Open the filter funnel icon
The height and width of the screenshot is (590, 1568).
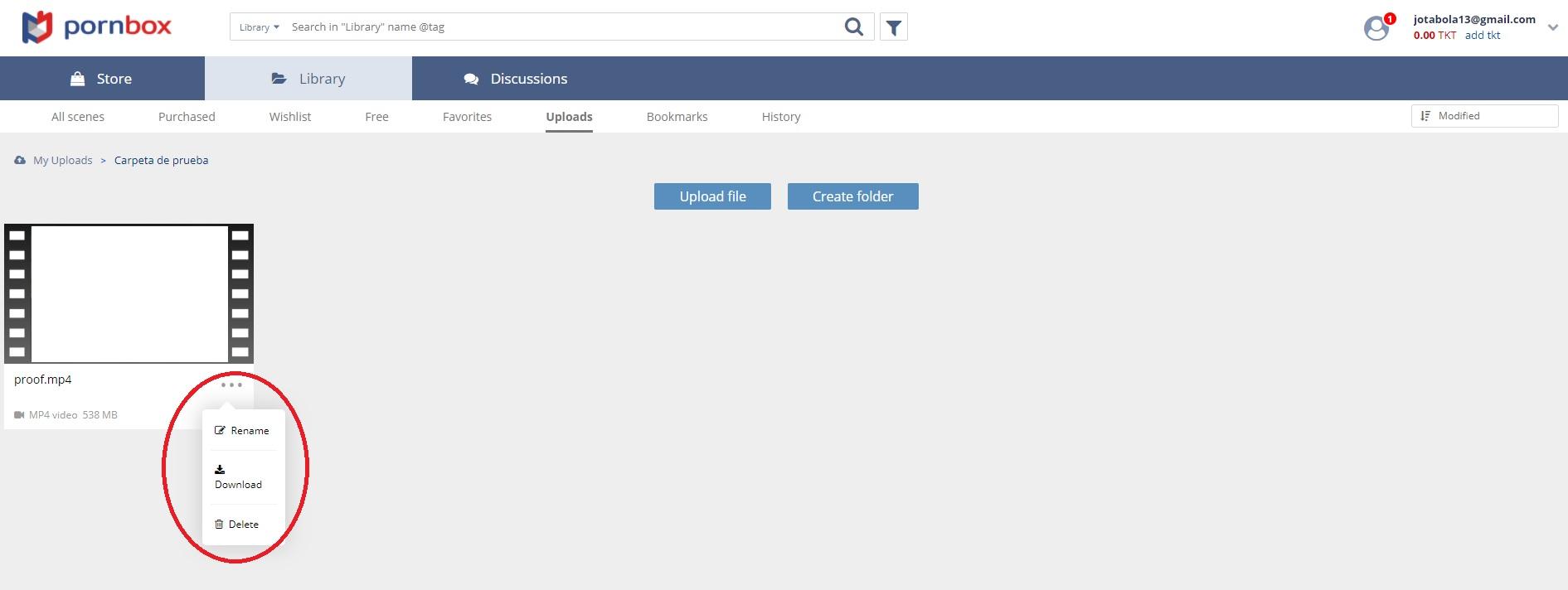[893, 27]
